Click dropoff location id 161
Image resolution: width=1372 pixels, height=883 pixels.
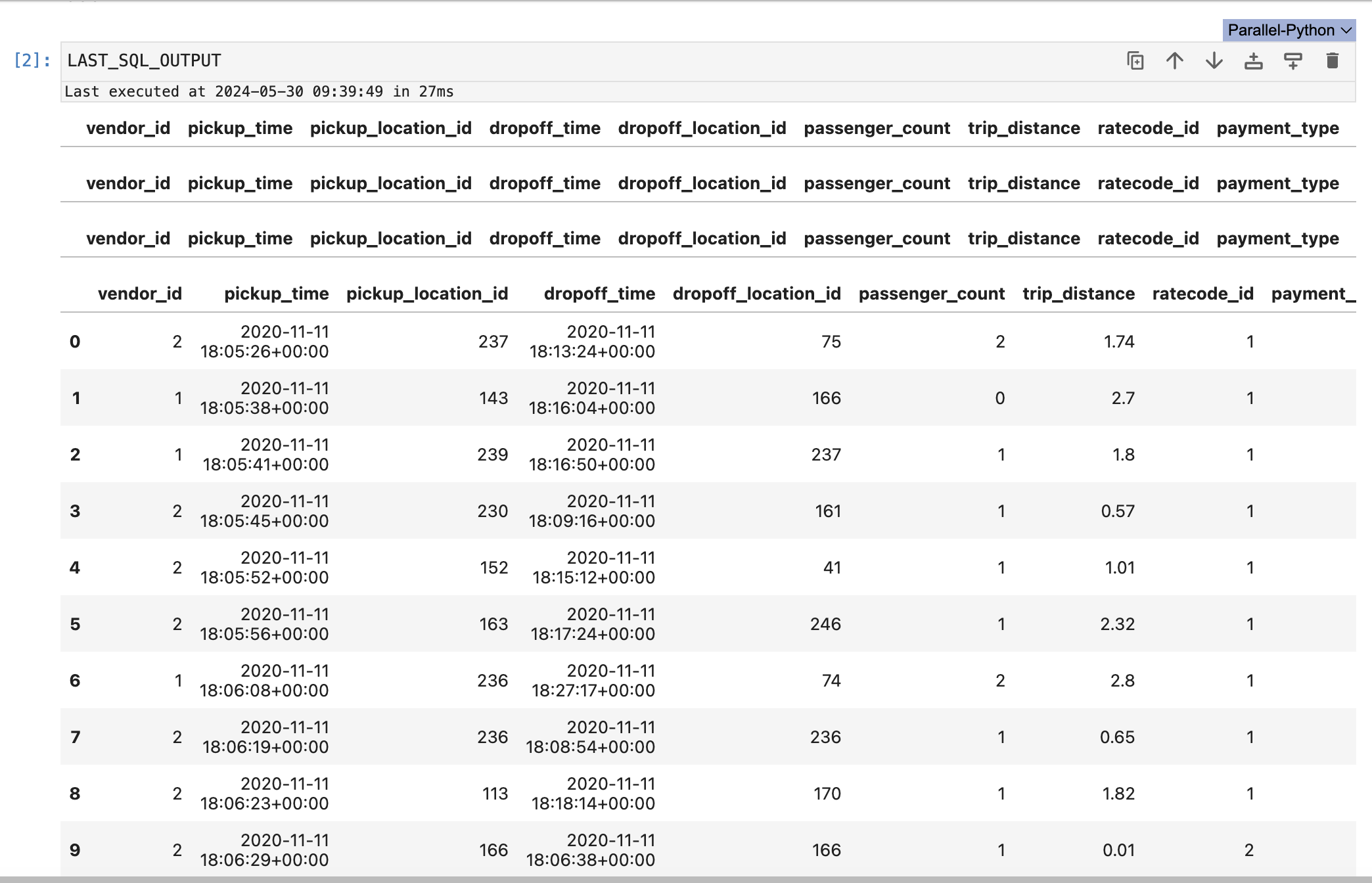[x=828, y=511]
